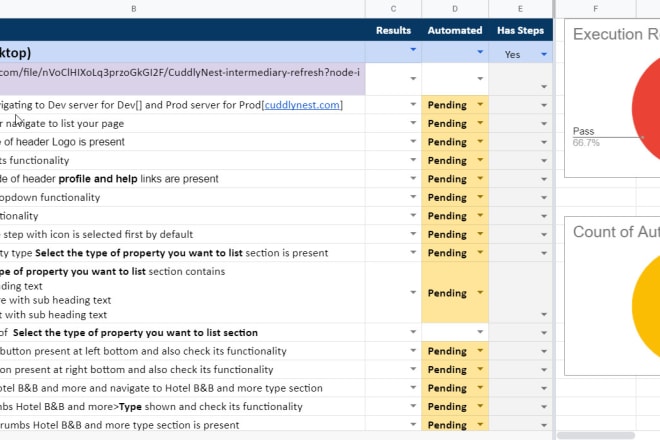This screenshot has height=440, width=660.
Task: Open the Results column filter icon
Action: coord(413,50)
